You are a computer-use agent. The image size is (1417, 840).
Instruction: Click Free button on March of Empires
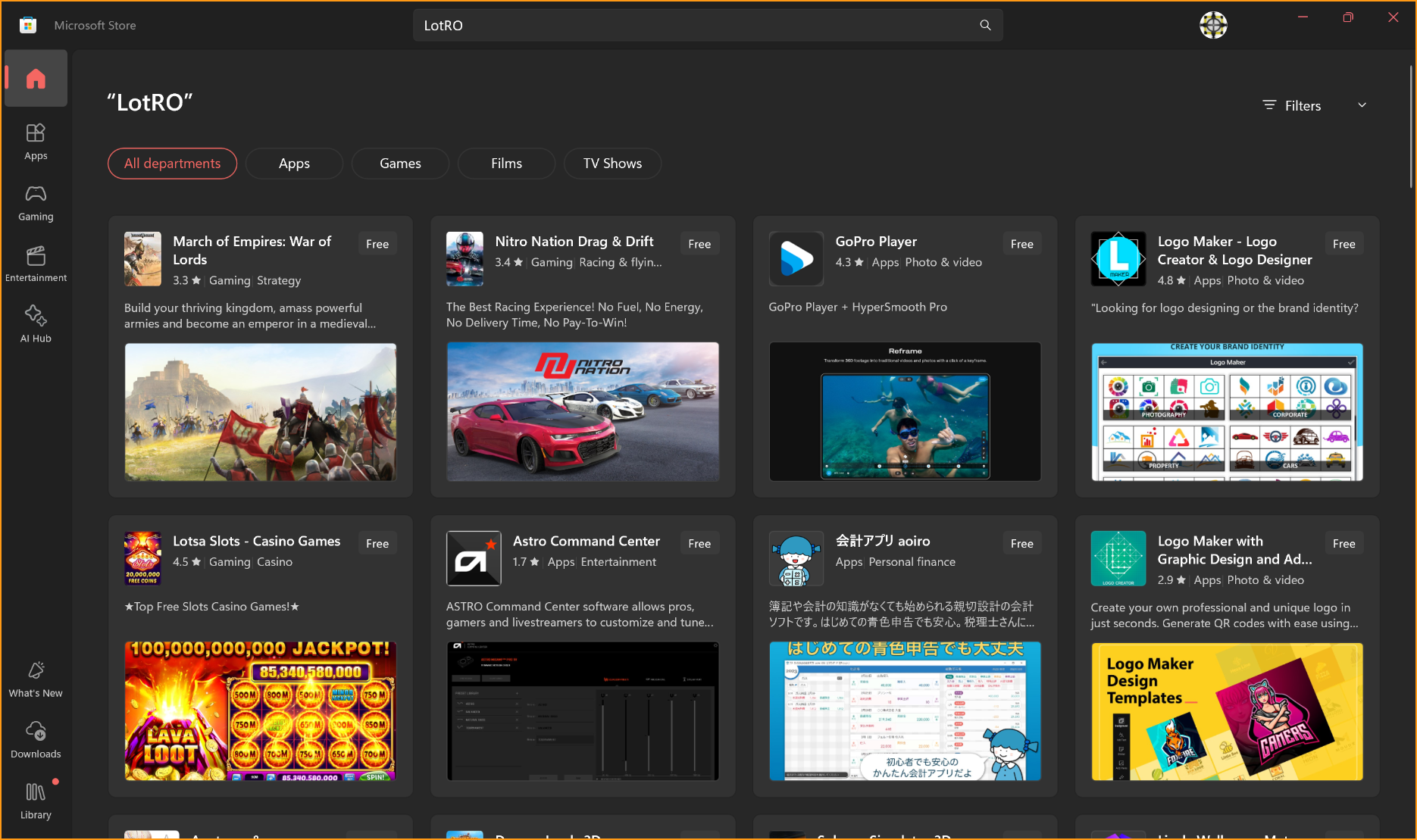pos(377,244)
